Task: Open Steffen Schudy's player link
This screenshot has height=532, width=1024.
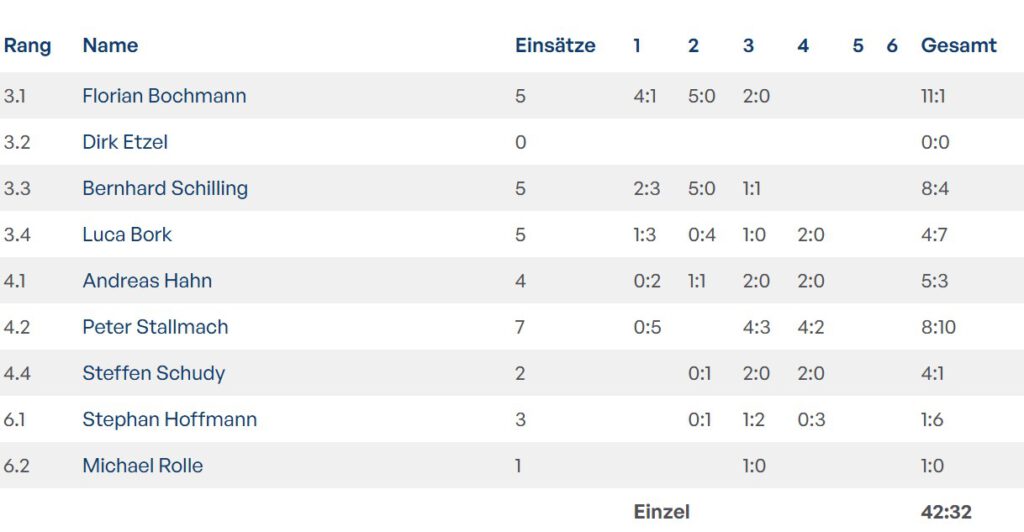Action: [154, 373]
